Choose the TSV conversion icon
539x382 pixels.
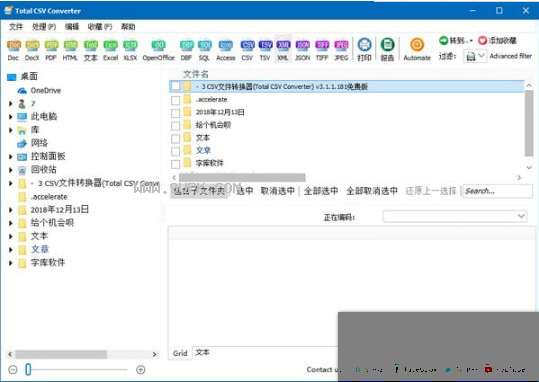[265, 50]
